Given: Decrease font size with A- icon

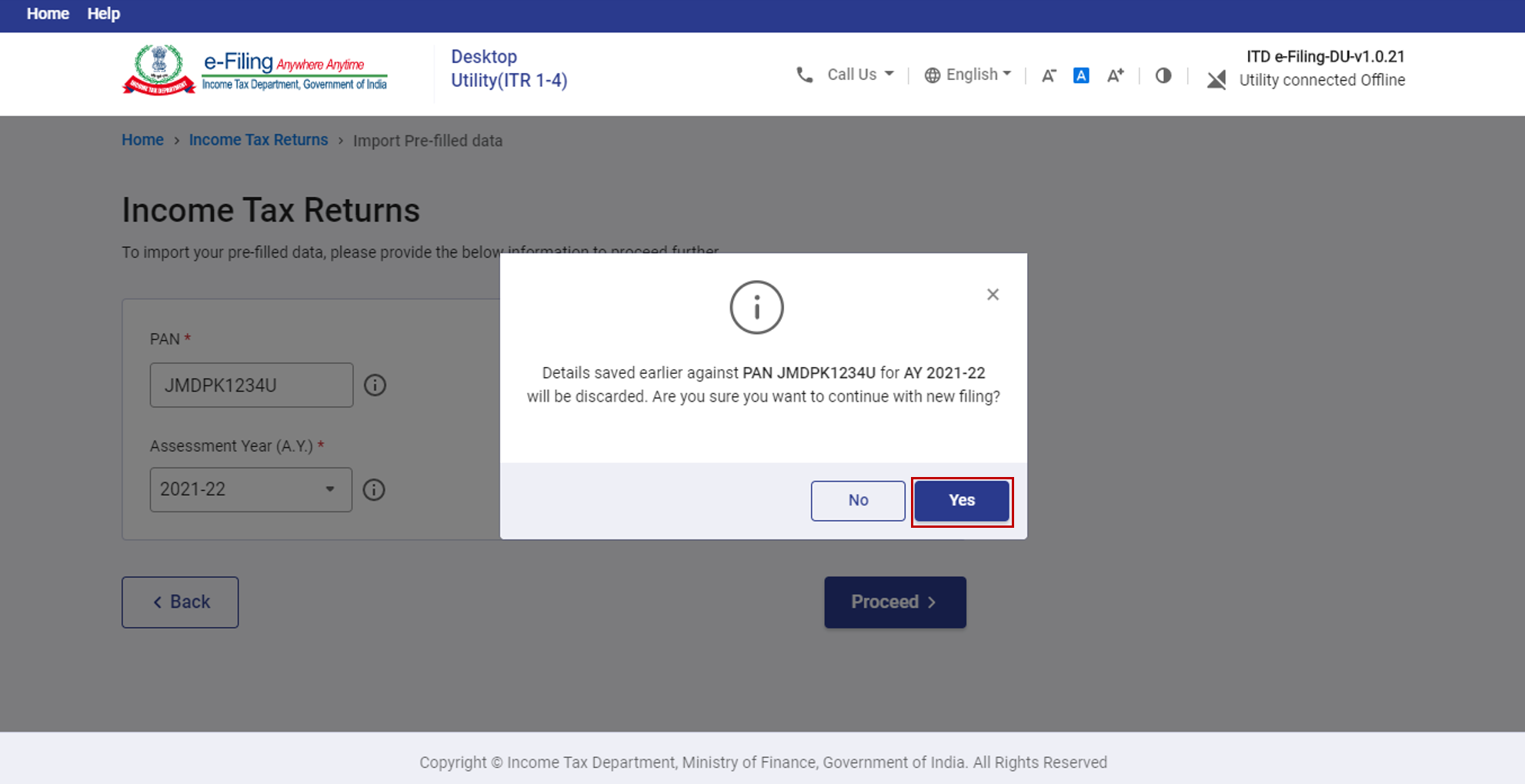Looking at the screenshot, I should coord(1048,75).
